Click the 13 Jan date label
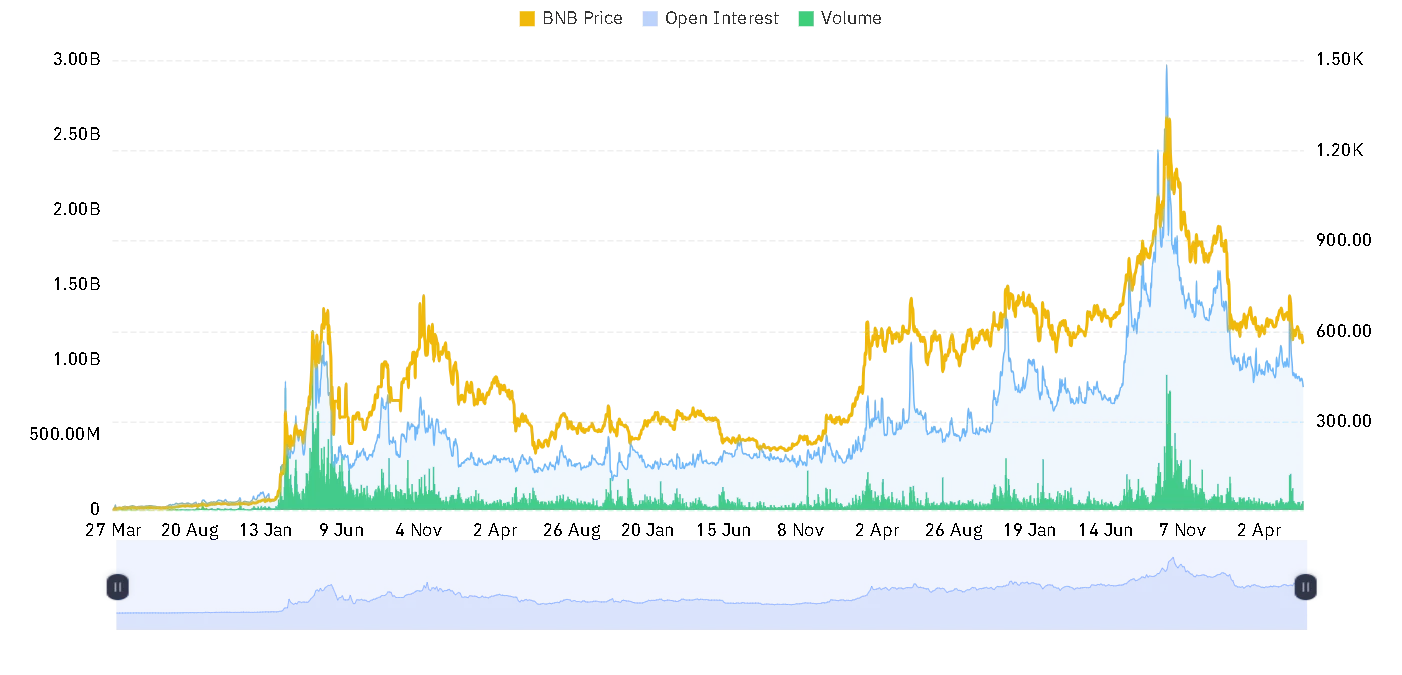This screenshot has height=675, width=1402. pyautogui.click(x=265, y=530)
